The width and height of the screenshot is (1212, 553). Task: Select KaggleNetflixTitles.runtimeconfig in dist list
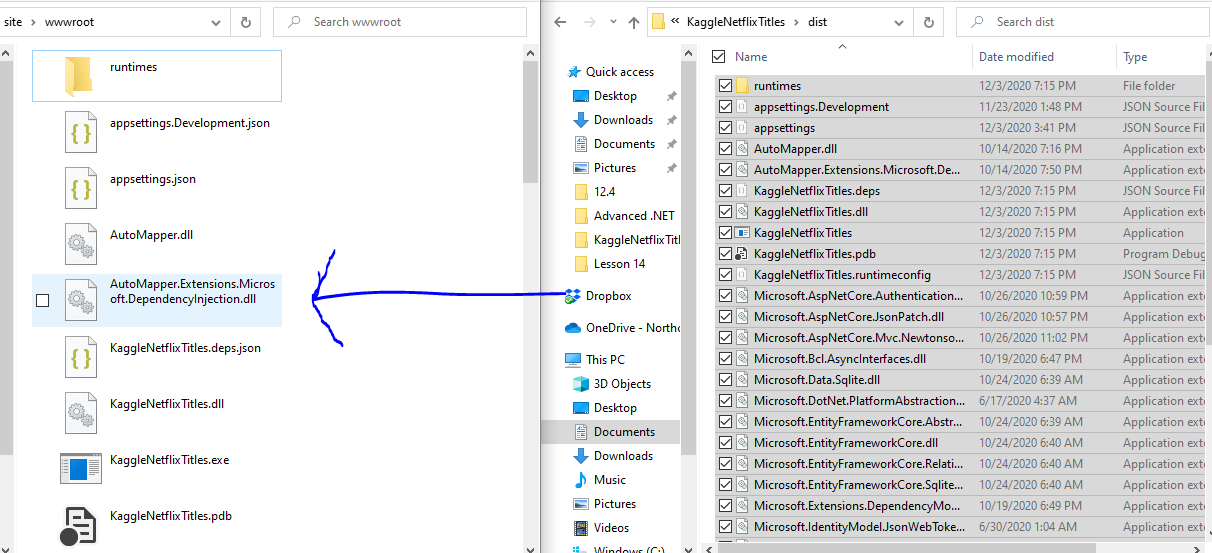coord(842,275)
